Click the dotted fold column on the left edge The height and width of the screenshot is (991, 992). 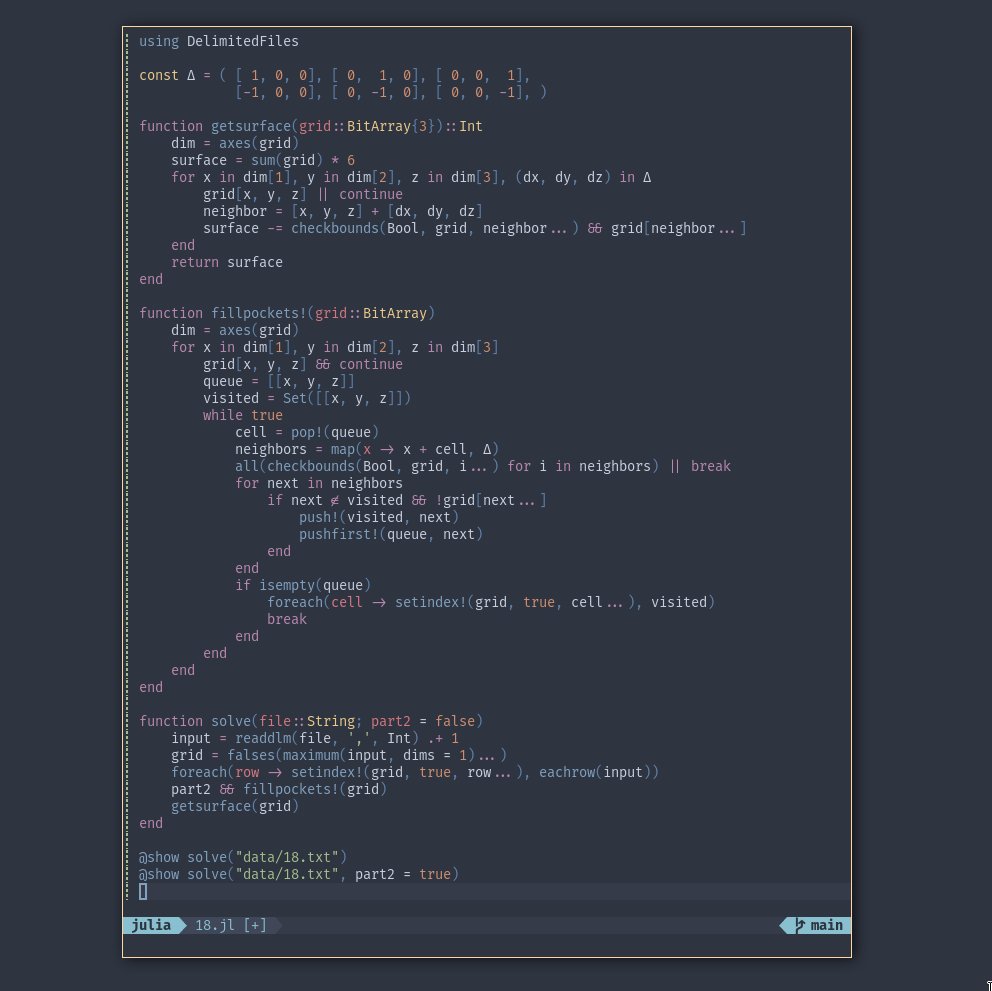[129, 400]
